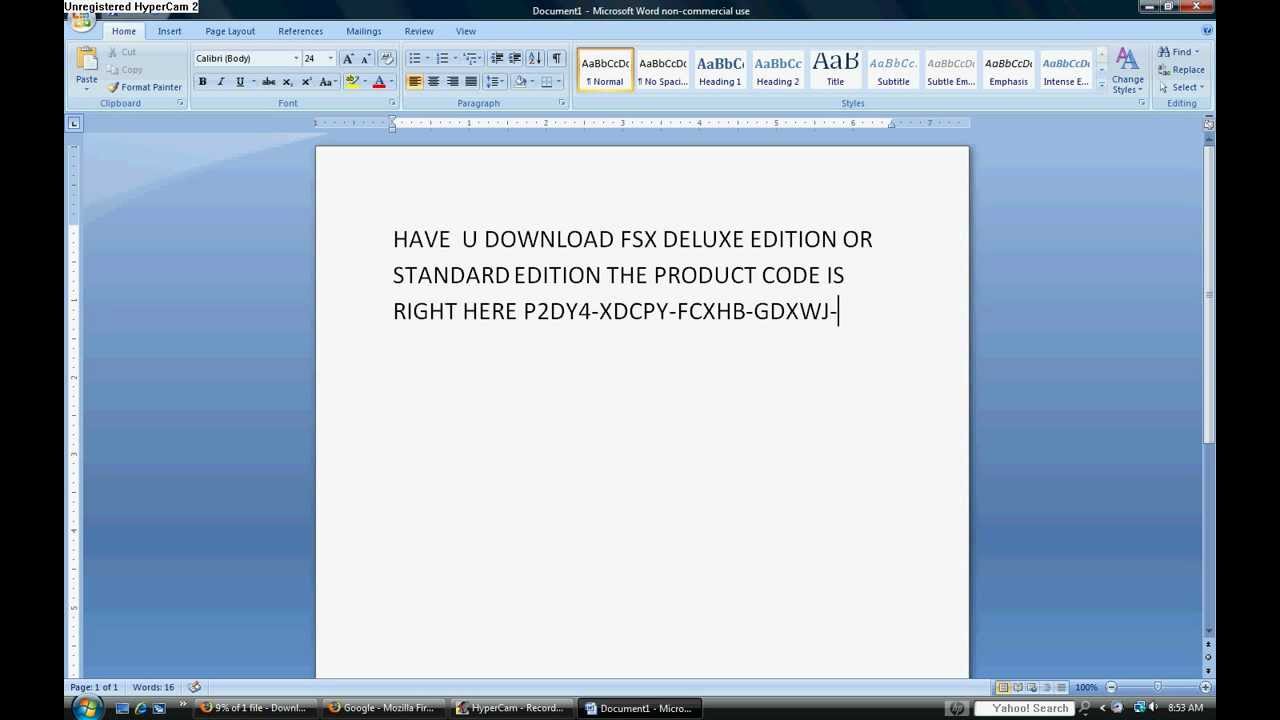Image resolution: width=1280 pixels, height=720 pixels.
Task: Click the 100% zoom level button
Action: click(x=1086, y=687)
